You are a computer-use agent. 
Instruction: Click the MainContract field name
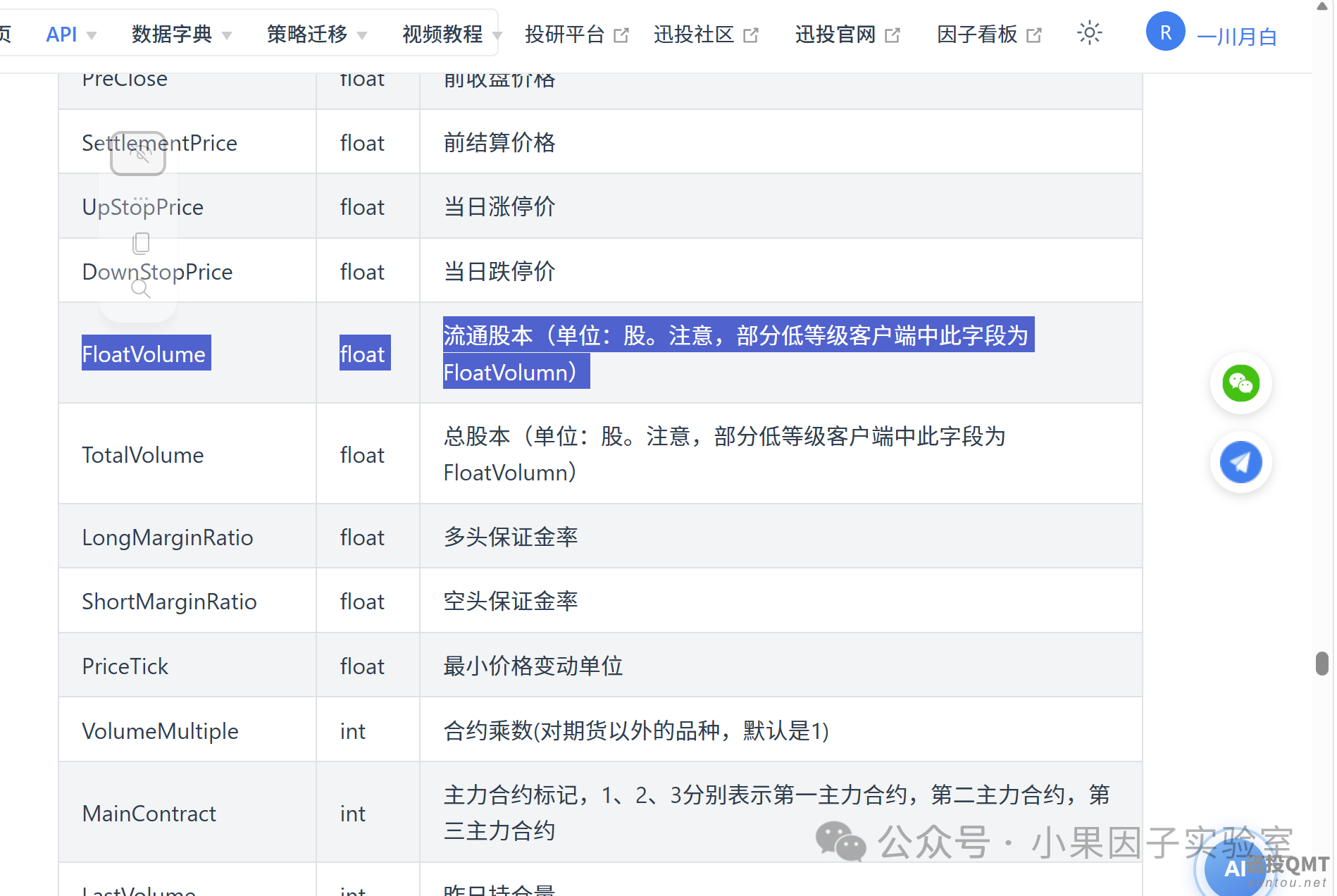coord(149,814)
